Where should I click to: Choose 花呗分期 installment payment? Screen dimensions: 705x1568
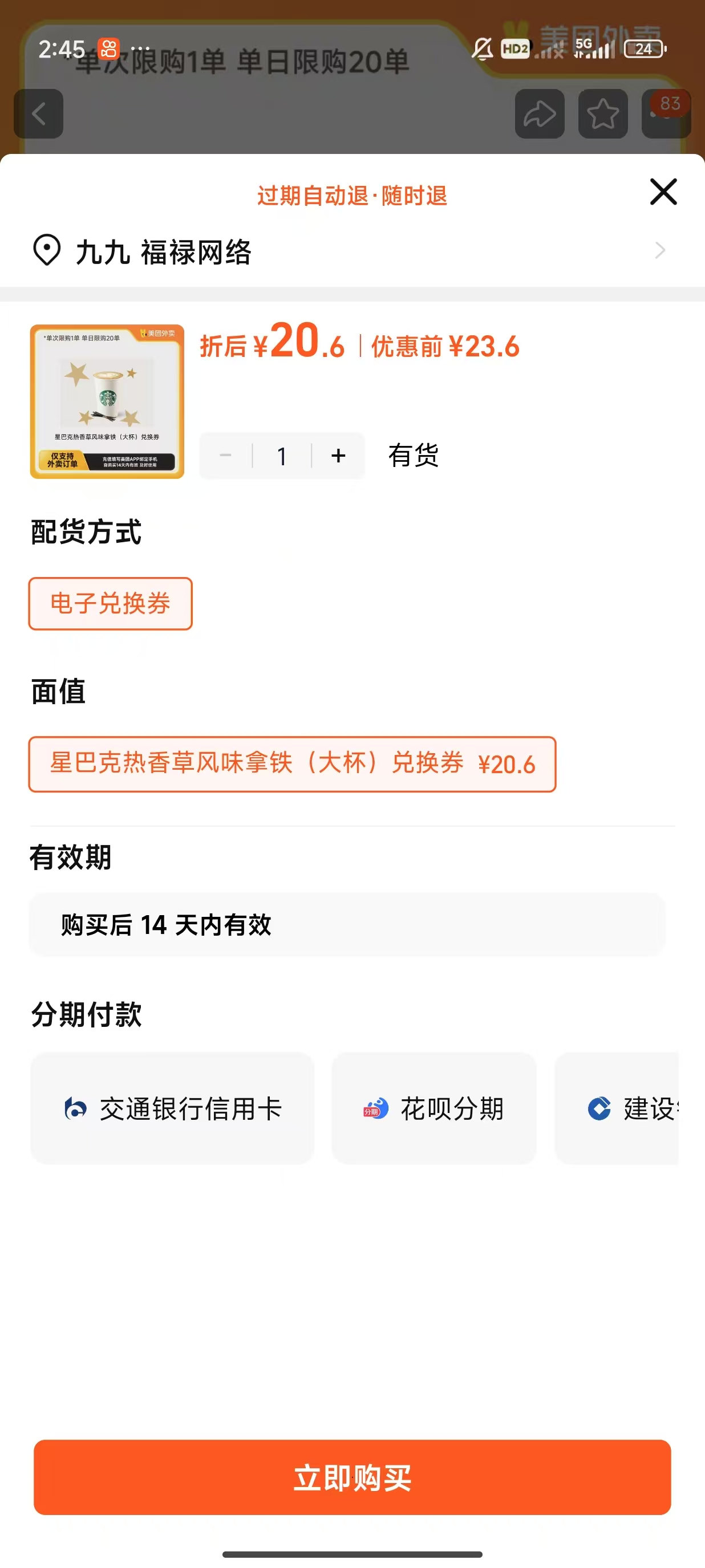coord(434,1108)
